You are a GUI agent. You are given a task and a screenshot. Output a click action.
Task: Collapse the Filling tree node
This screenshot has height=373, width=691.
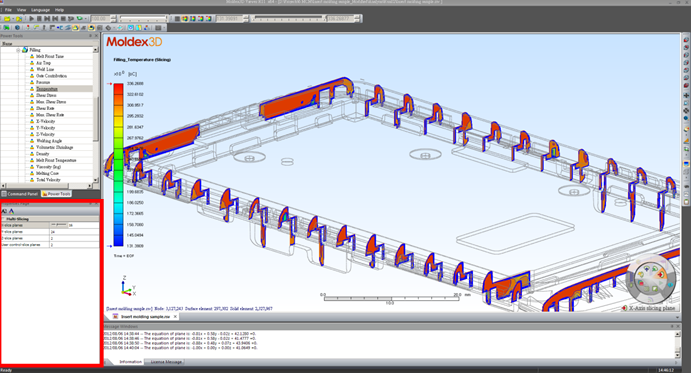click(18, 50)
